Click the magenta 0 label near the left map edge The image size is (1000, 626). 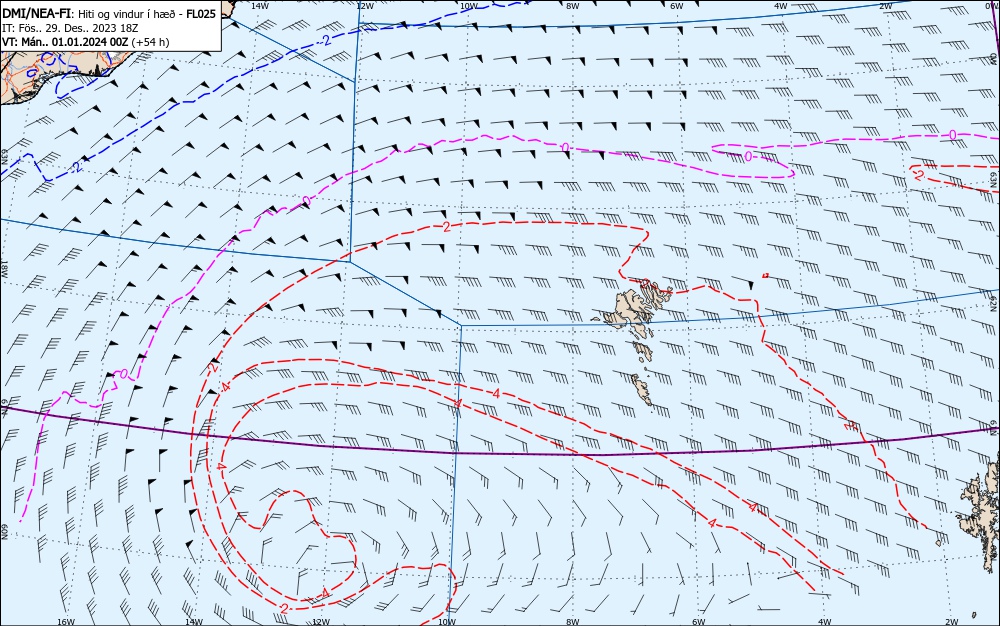click(x=124, y=374)
